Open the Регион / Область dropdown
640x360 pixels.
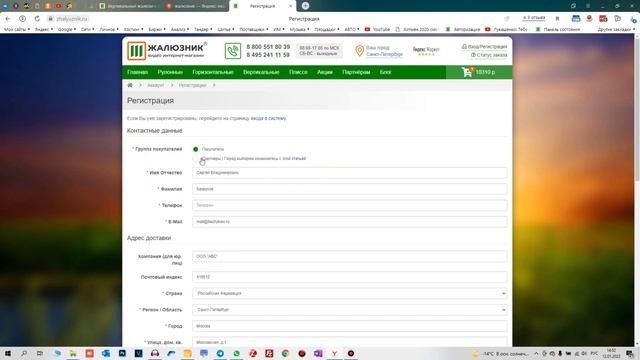click(x=350, y=309)
